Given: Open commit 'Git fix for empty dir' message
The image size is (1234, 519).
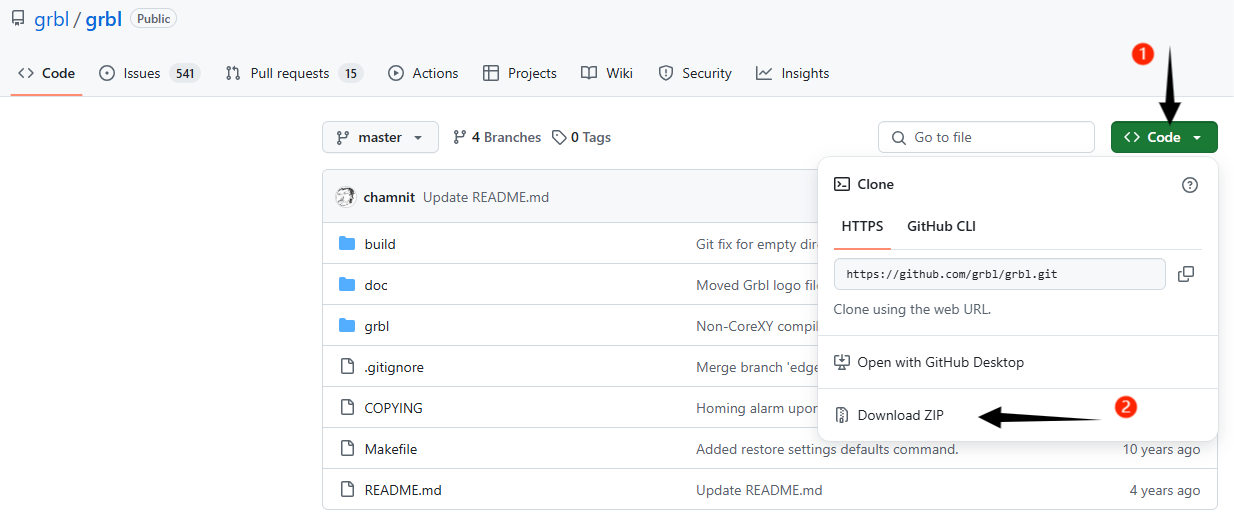Looking at the screenshot, I should coord(757,244).
